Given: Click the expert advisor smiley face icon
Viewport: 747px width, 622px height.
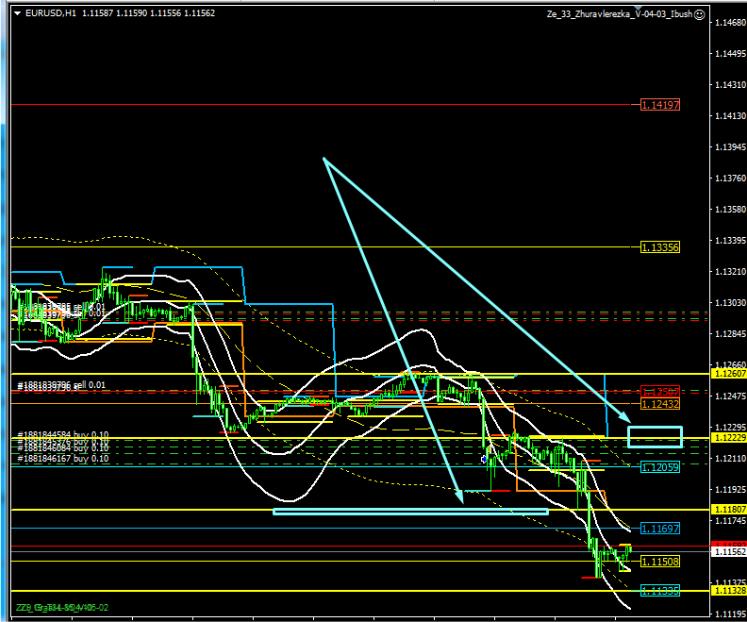Looking at the screenshot, I should (699, 13).
